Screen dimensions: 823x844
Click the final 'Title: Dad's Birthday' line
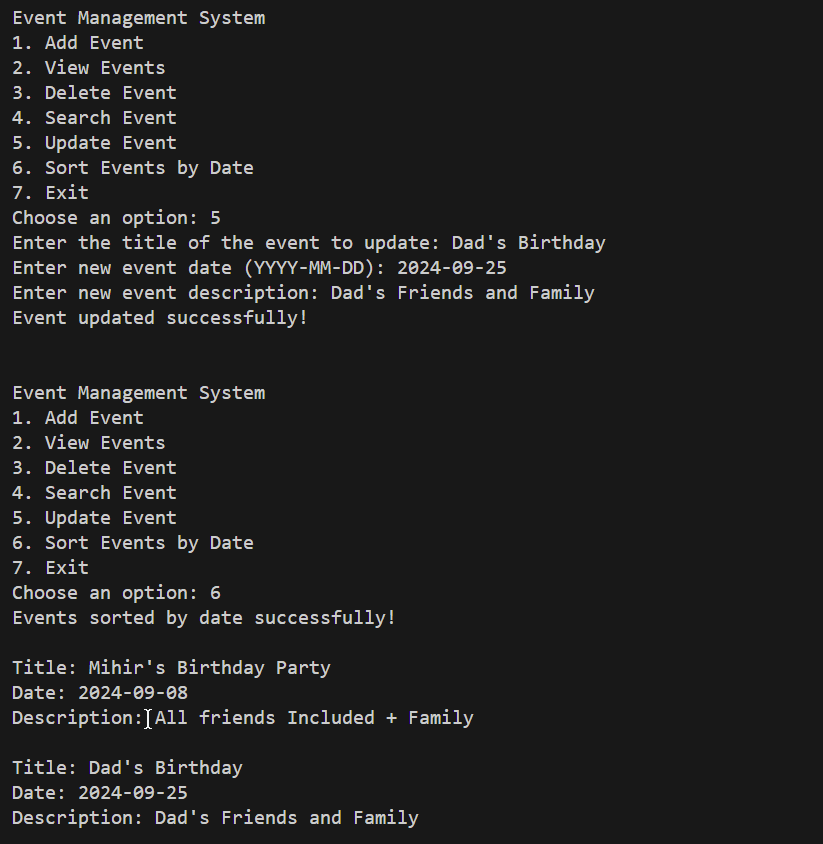[x=127, y=768]
